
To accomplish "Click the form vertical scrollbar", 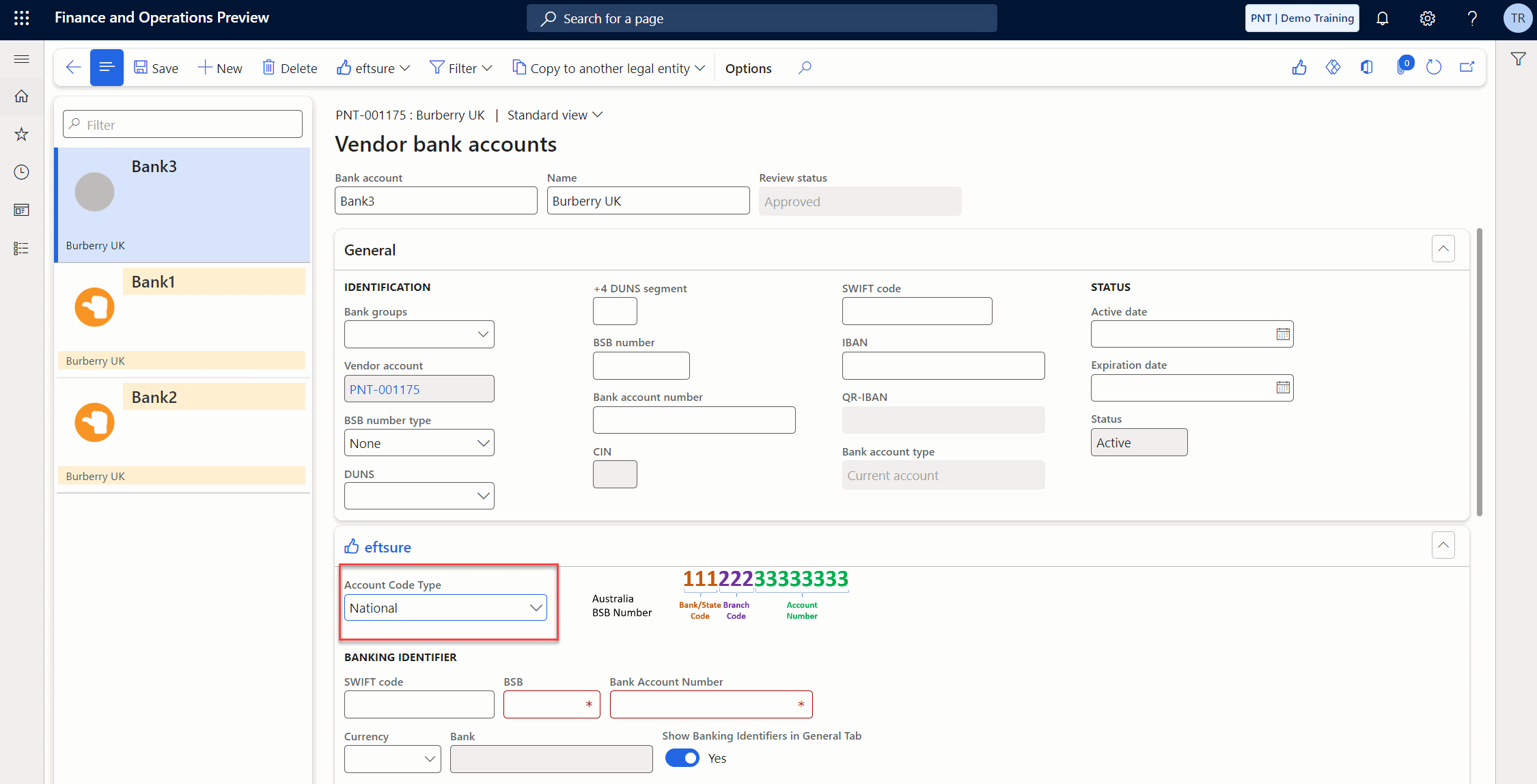I will pyautogui.click(x=1479, y=372).
